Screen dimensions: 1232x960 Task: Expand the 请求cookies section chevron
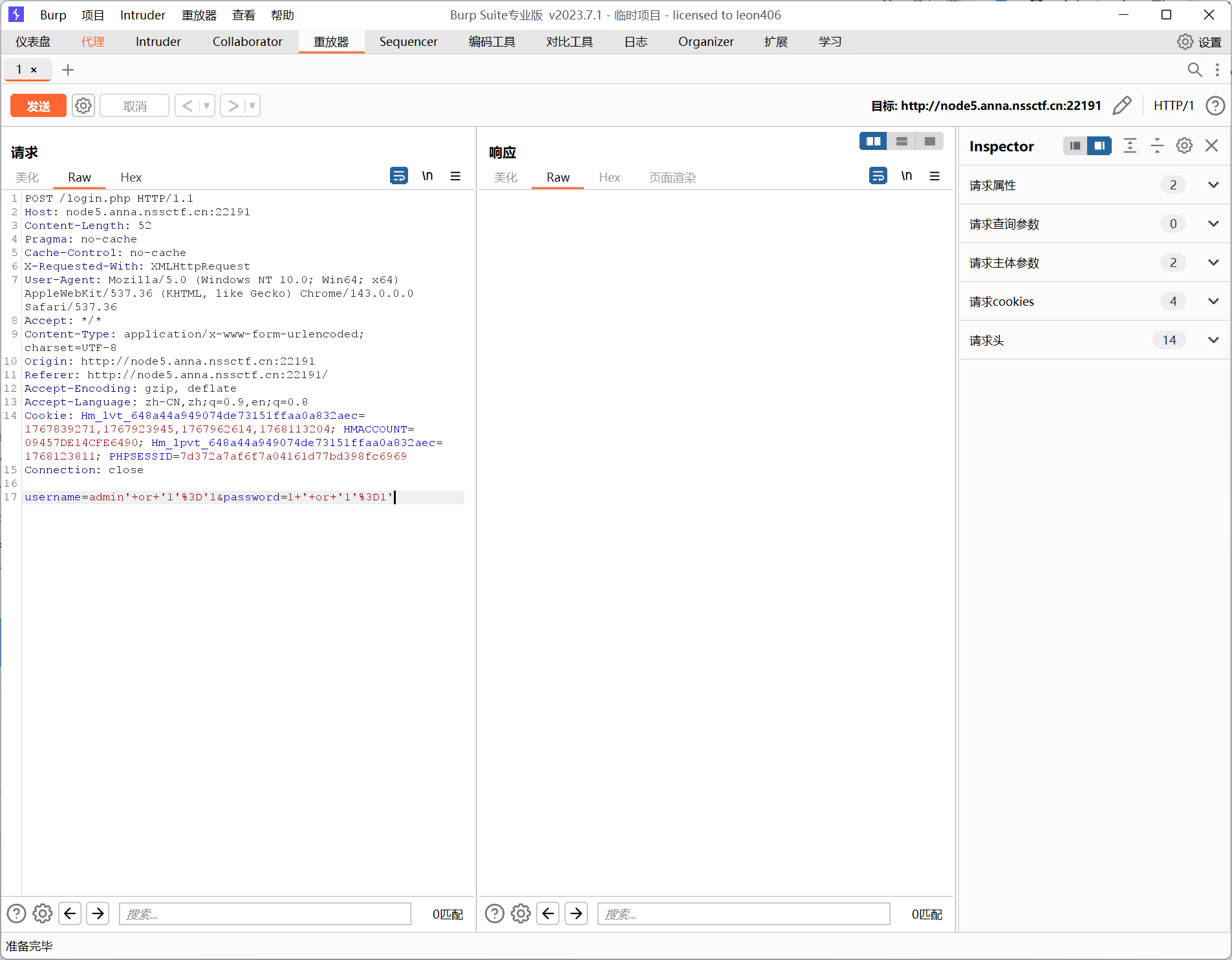(x=1213, y=301)
